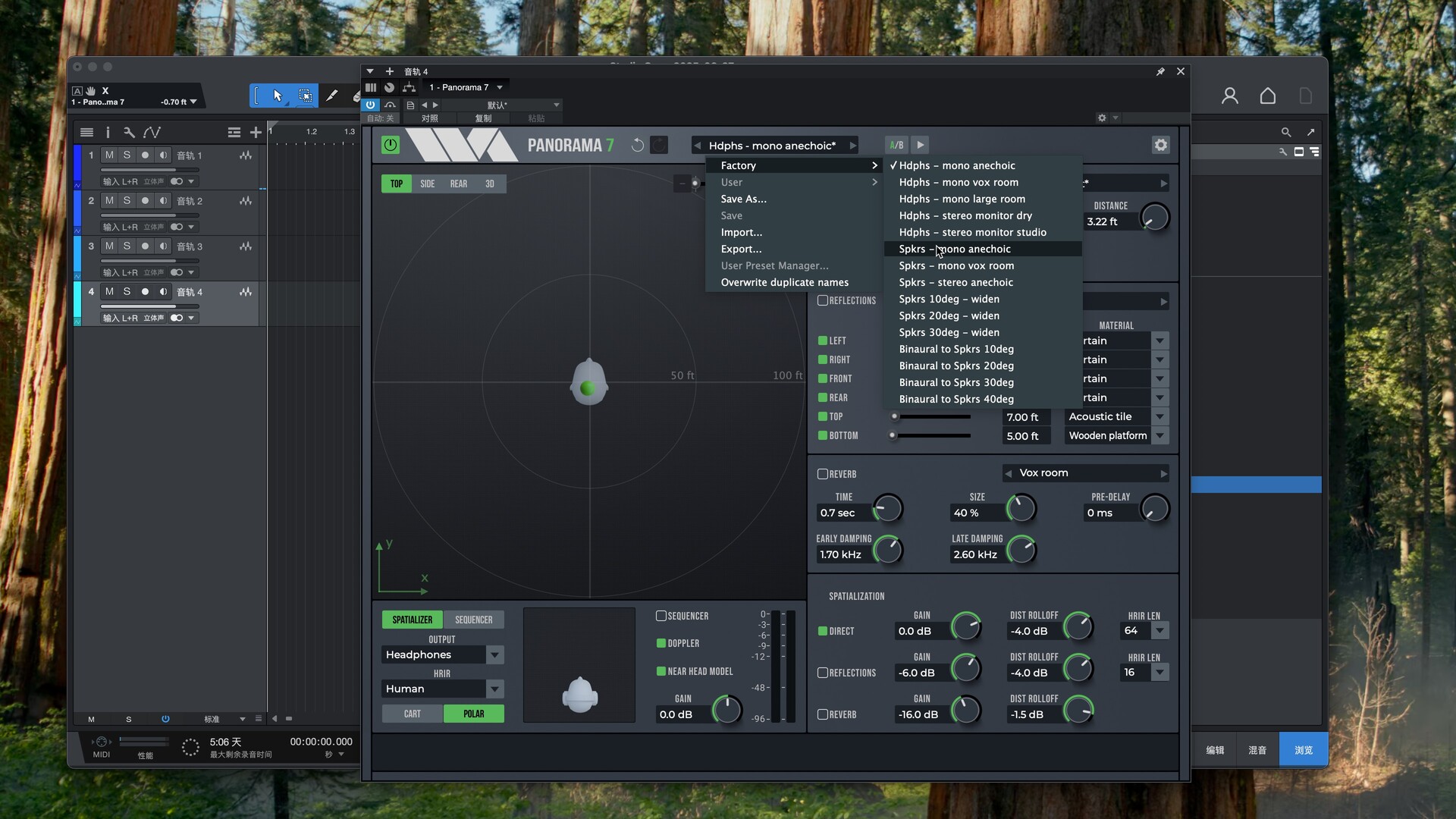This screenshot has width=1456, height=819.
Task: Toggle Near Head Model checkbox
Action: (x=661, y=671)
